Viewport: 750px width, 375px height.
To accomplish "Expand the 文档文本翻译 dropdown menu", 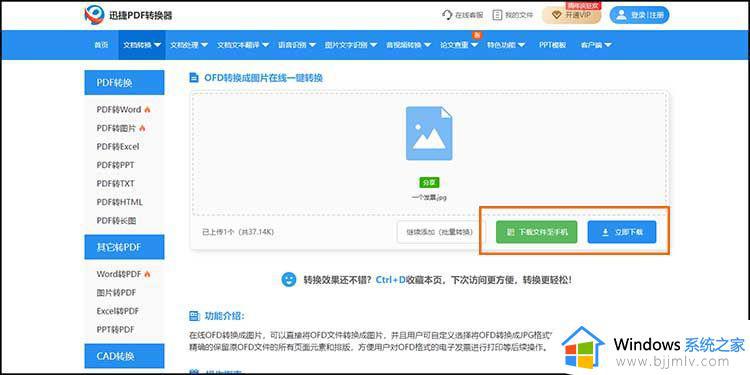I will point(243,45).
